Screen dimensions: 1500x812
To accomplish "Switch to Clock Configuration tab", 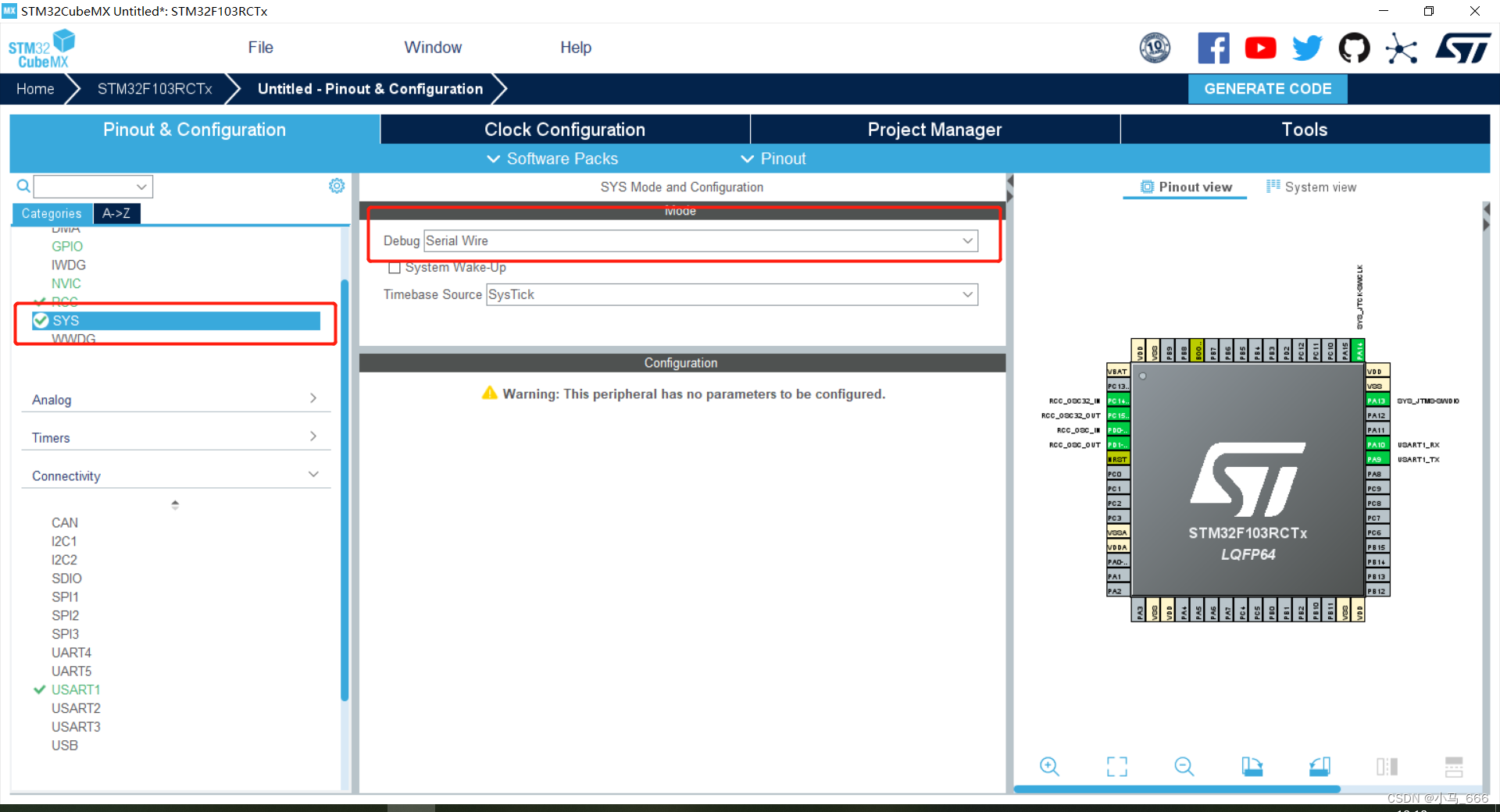I will click(565, 130).
